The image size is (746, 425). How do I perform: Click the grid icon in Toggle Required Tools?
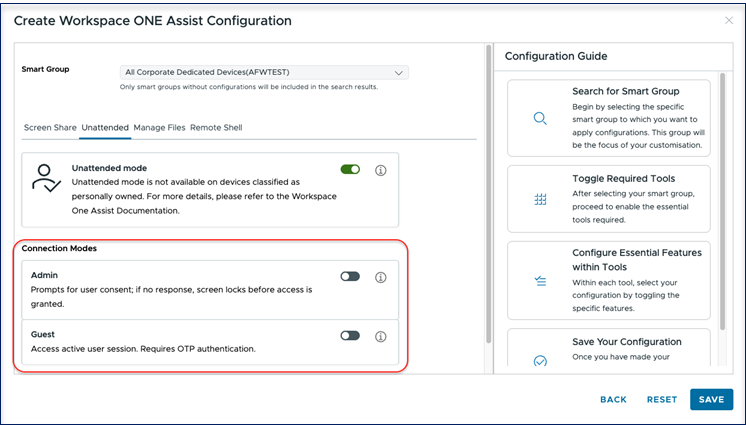pyautogui.click(x=540, y=199)
